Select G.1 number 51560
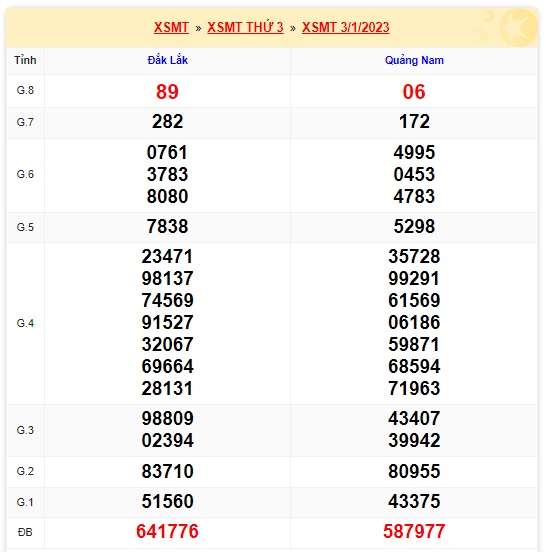Image resolution: width=548 pixels, height=552 pixels. click(168, 501)
